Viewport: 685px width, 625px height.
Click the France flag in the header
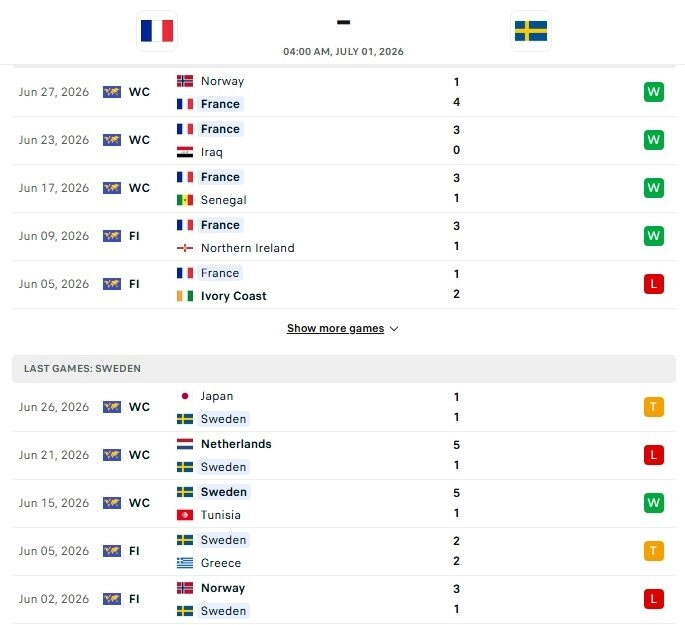pyautogui.click(x=157, y=31)
